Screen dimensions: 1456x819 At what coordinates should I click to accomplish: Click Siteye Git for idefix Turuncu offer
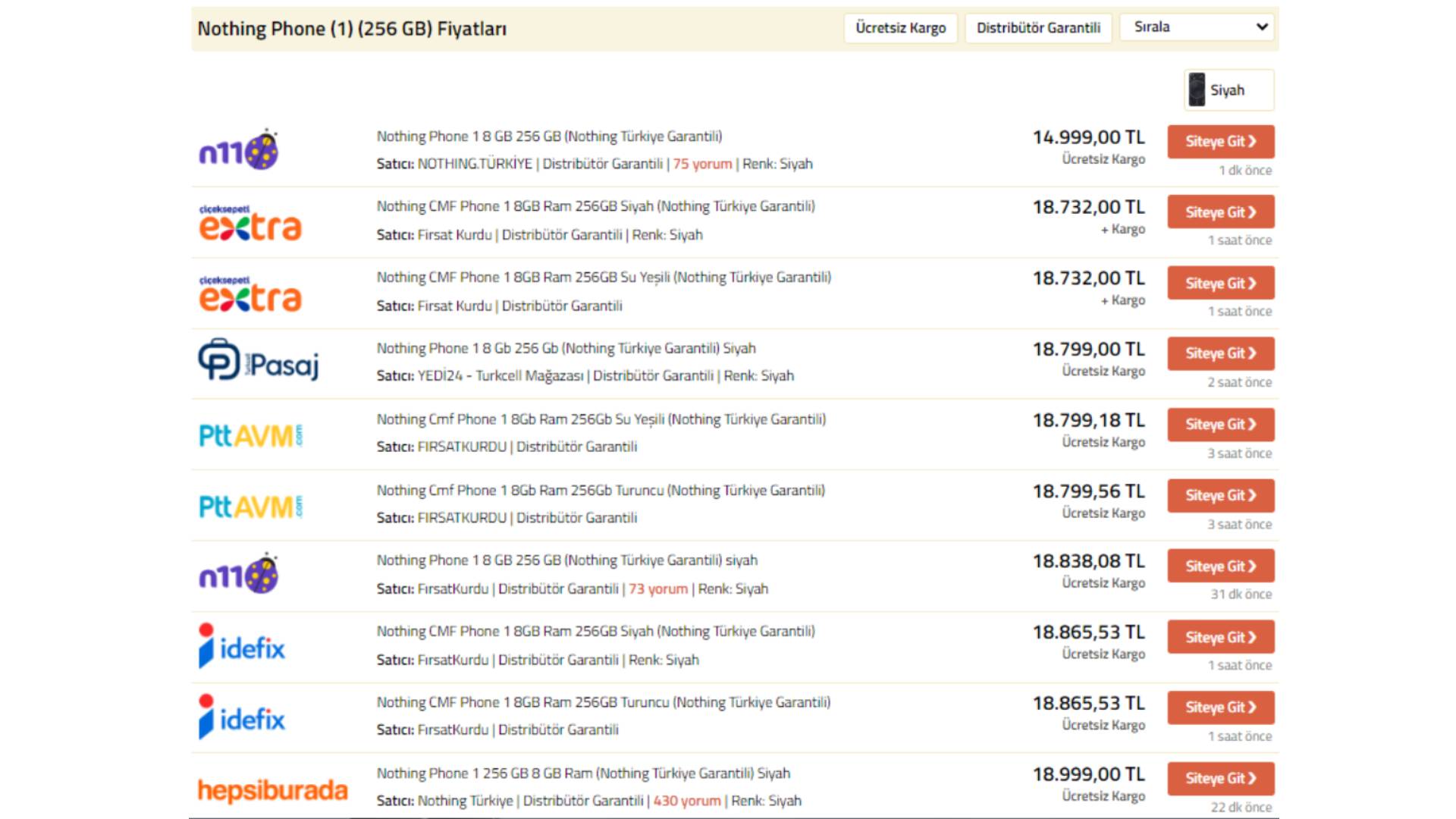click(1221, 708)
